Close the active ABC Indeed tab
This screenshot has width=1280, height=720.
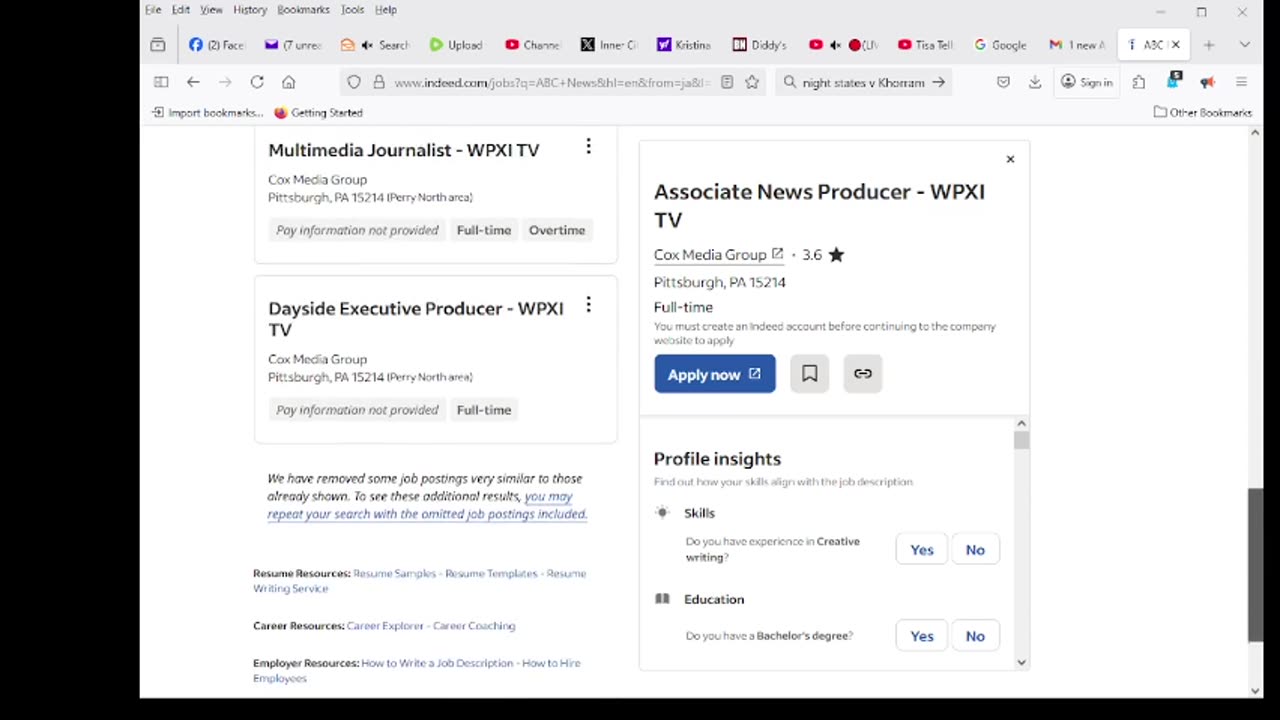[1176, 44]
